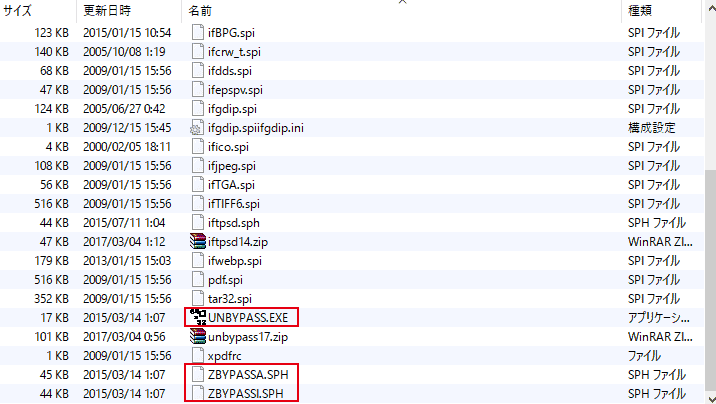The height and width of the screenshot is (404, 716).
Task: Click the scroll down arrow of scrollbar
Action: pos(711,399)
